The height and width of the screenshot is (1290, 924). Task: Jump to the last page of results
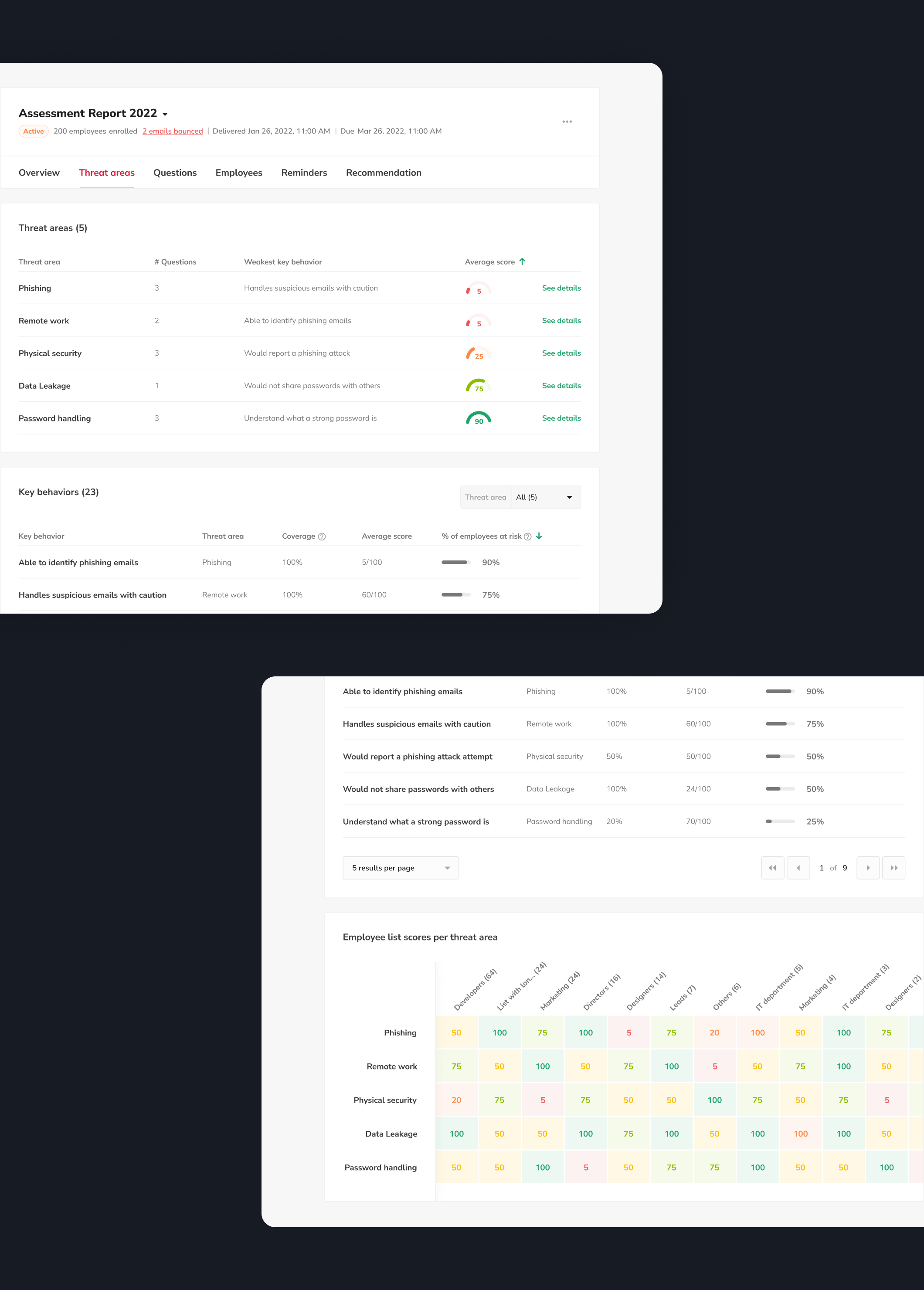click(894, 867)
